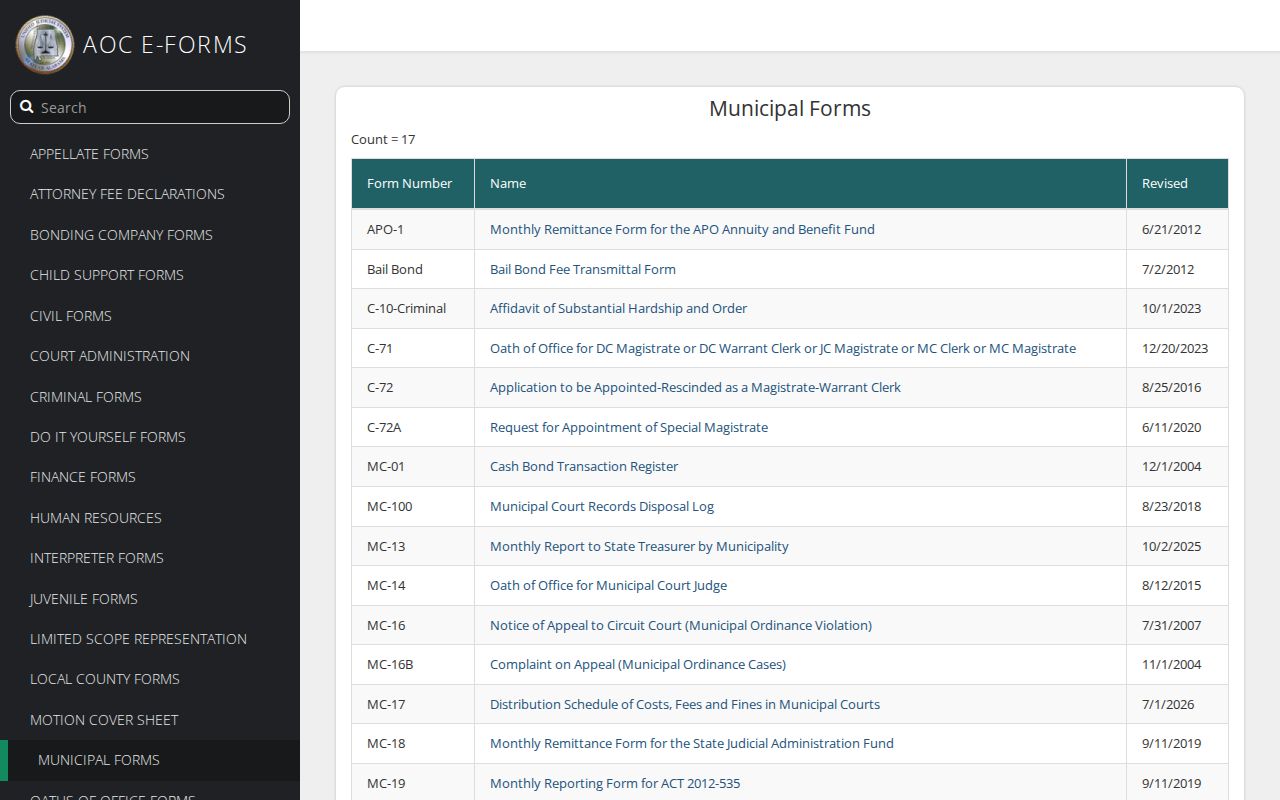Go to Civil Forms
The width and height of the screenshot is (1280, 800).
coord(71,316)
